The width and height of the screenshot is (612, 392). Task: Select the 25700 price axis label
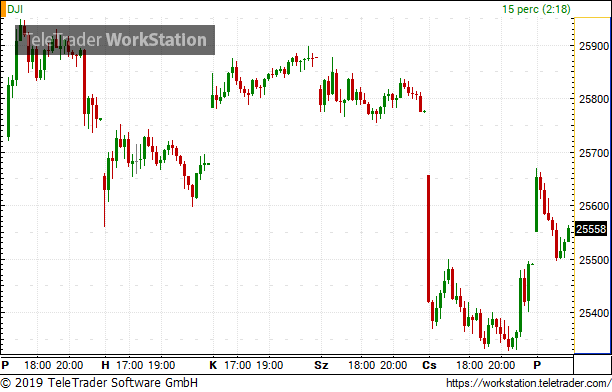pos(594,153)
